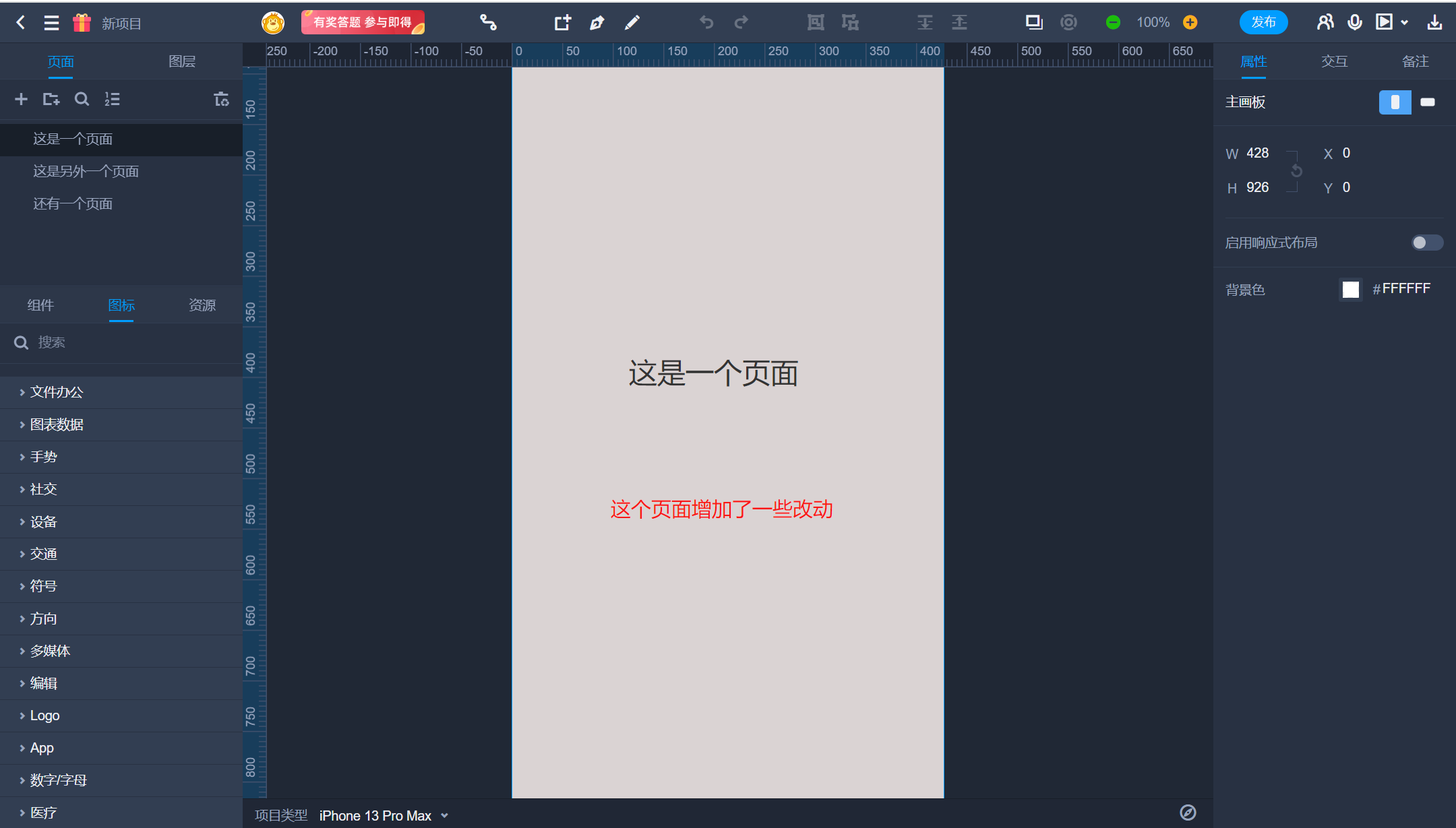The width and height of the screenshot is (1456, 828).
Task: Select the pen tool icon
Action: pyautogui.click(x=597, y=23)
